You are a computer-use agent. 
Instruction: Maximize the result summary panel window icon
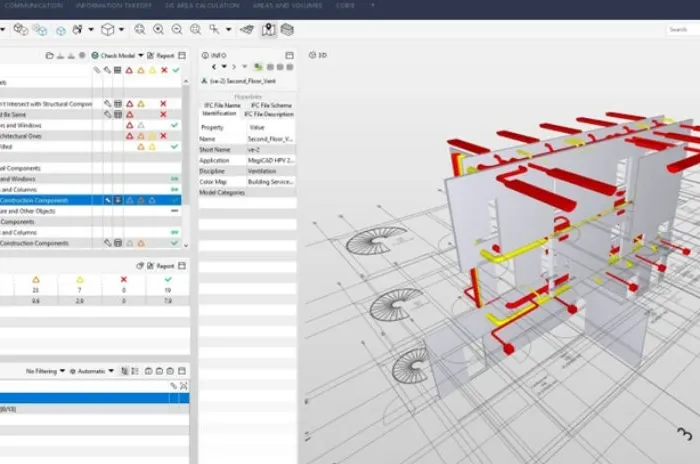click(x=182, y=266)
